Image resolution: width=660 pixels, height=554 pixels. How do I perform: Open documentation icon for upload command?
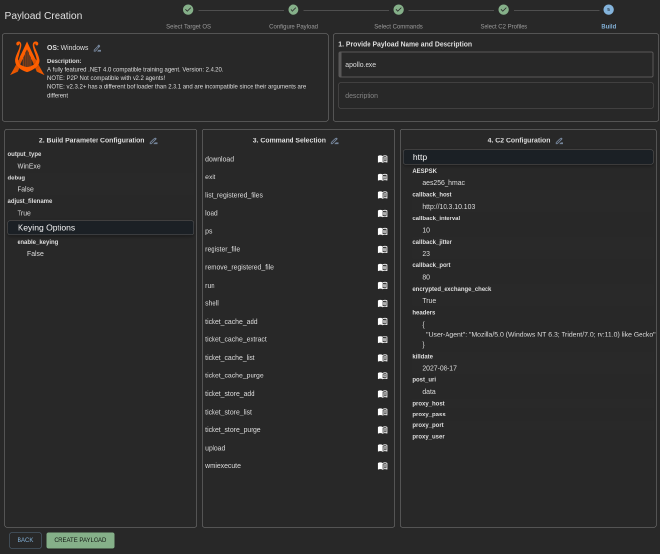382,448
